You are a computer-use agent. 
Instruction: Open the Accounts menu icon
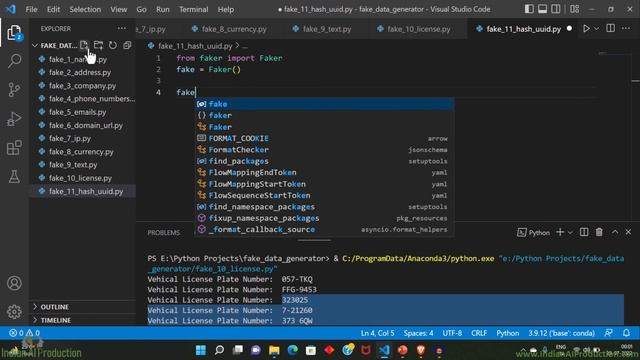(14, 283)
